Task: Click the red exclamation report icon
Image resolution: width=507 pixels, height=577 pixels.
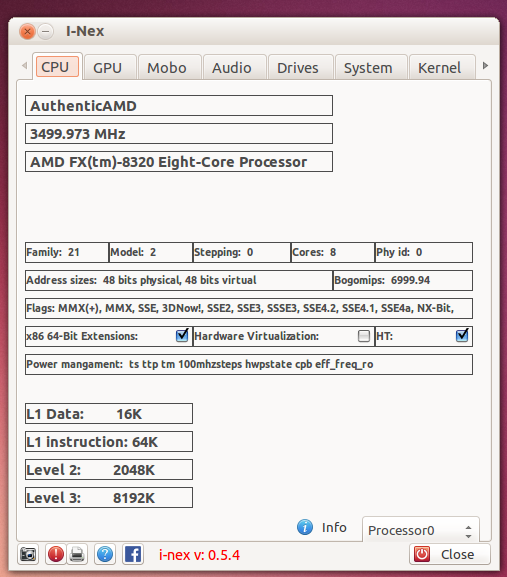Action: [56, 554]
